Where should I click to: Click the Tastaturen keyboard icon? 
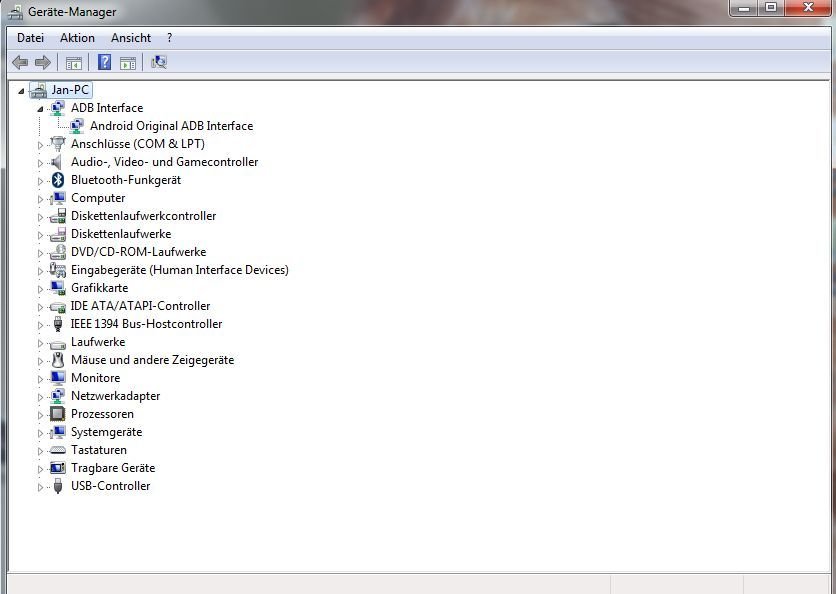[58, 451]
